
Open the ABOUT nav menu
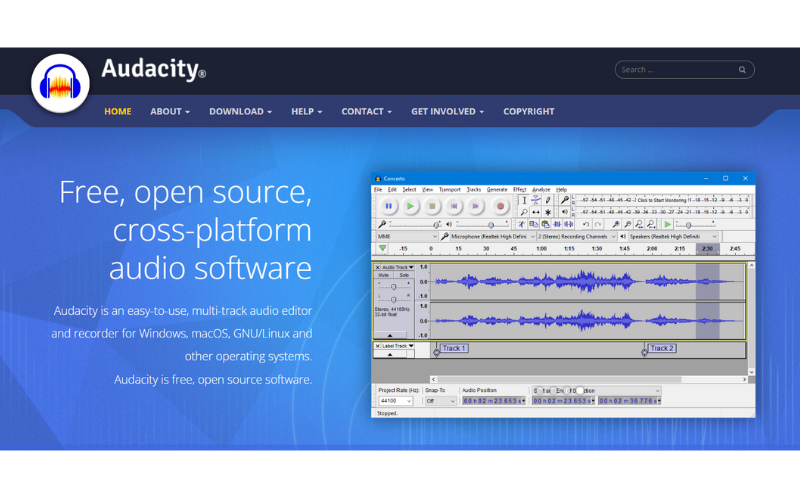click(x=170, y=111)
